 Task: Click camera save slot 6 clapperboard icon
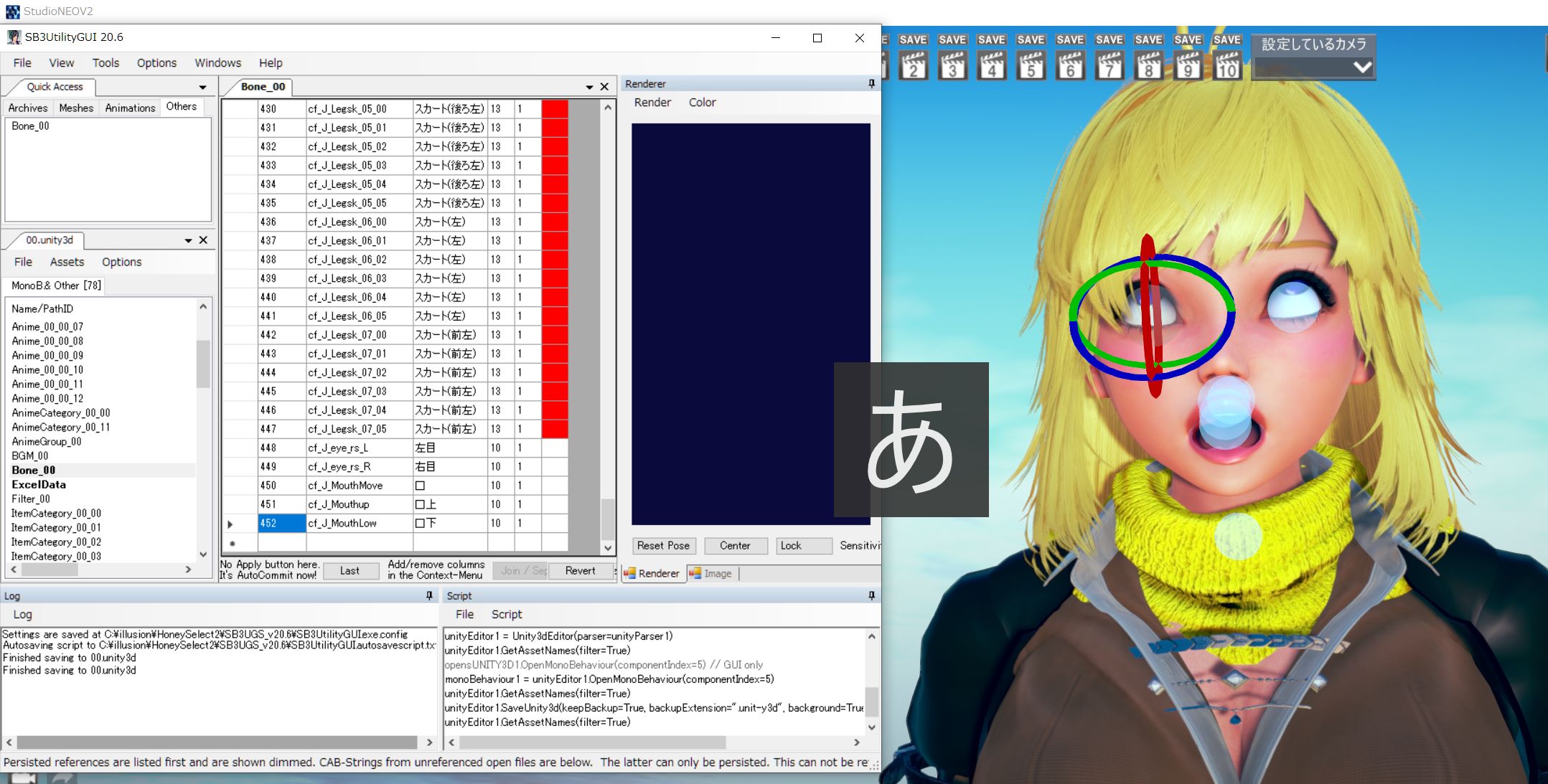[1071, 65]
